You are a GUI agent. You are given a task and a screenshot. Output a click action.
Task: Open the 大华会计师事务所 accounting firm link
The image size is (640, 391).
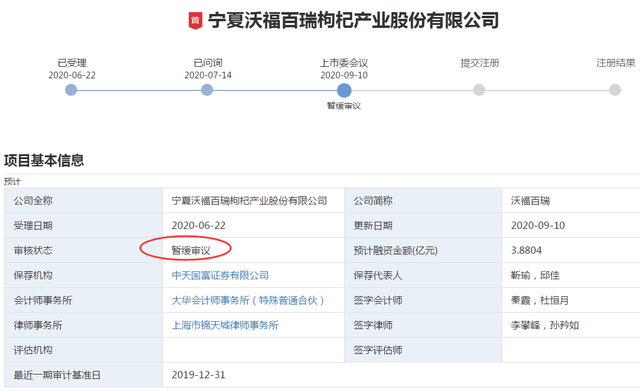pyautogui.click(x=248, y=300)
